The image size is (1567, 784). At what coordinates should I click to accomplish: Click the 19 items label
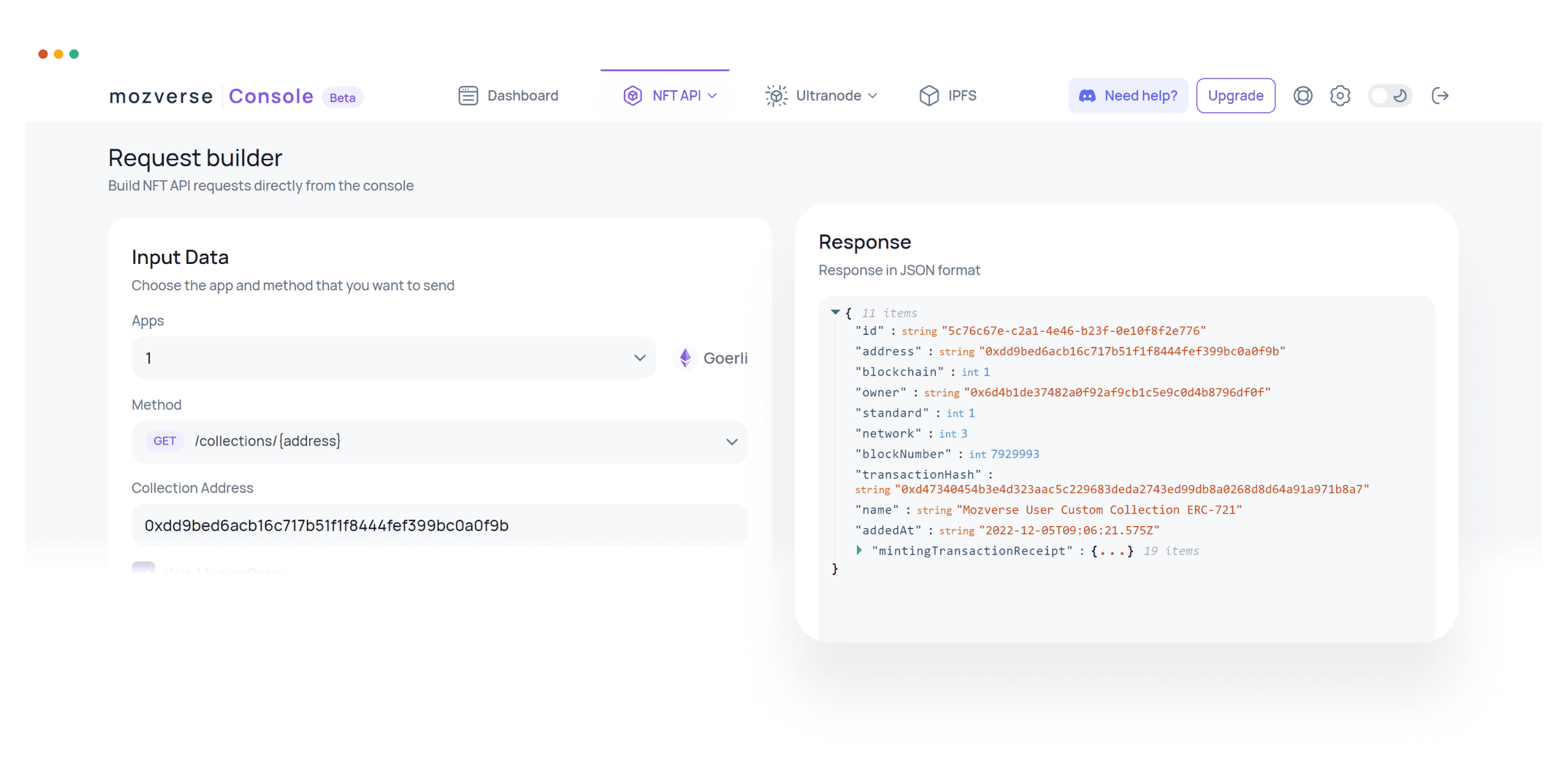click(1171, 551)
